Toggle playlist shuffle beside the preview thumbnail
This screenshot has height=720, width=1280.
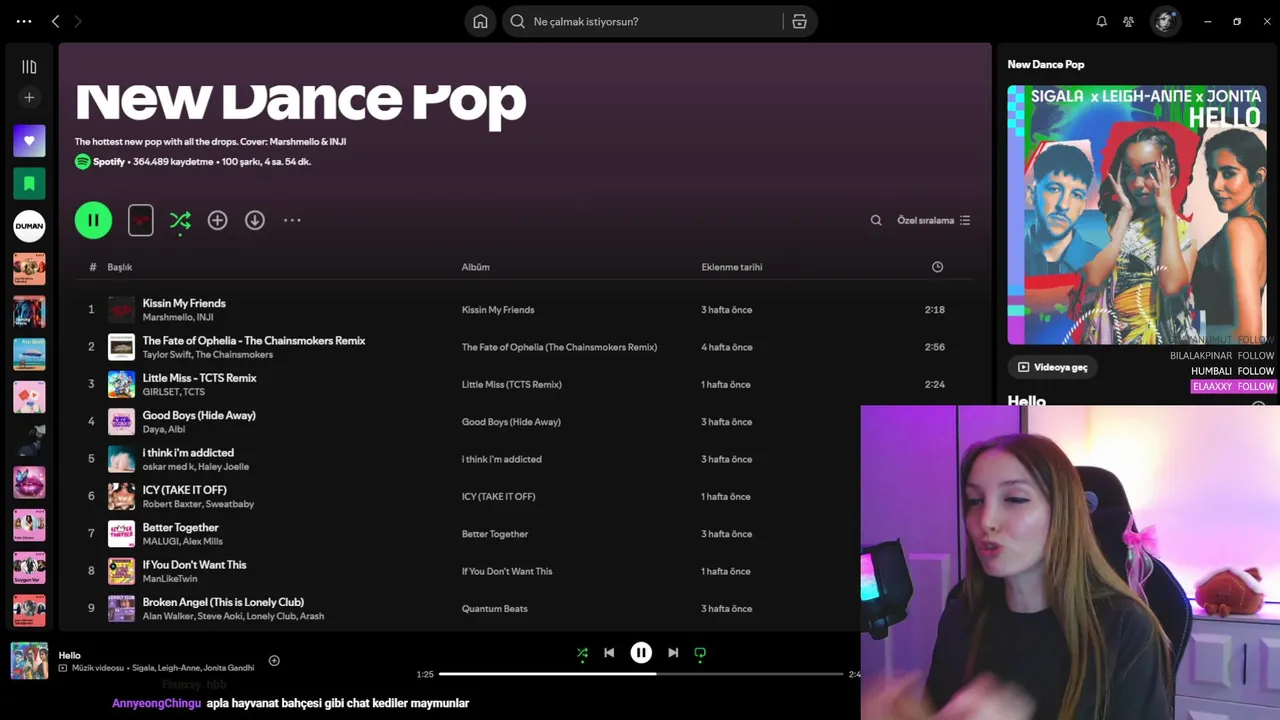tap(180, 220)
